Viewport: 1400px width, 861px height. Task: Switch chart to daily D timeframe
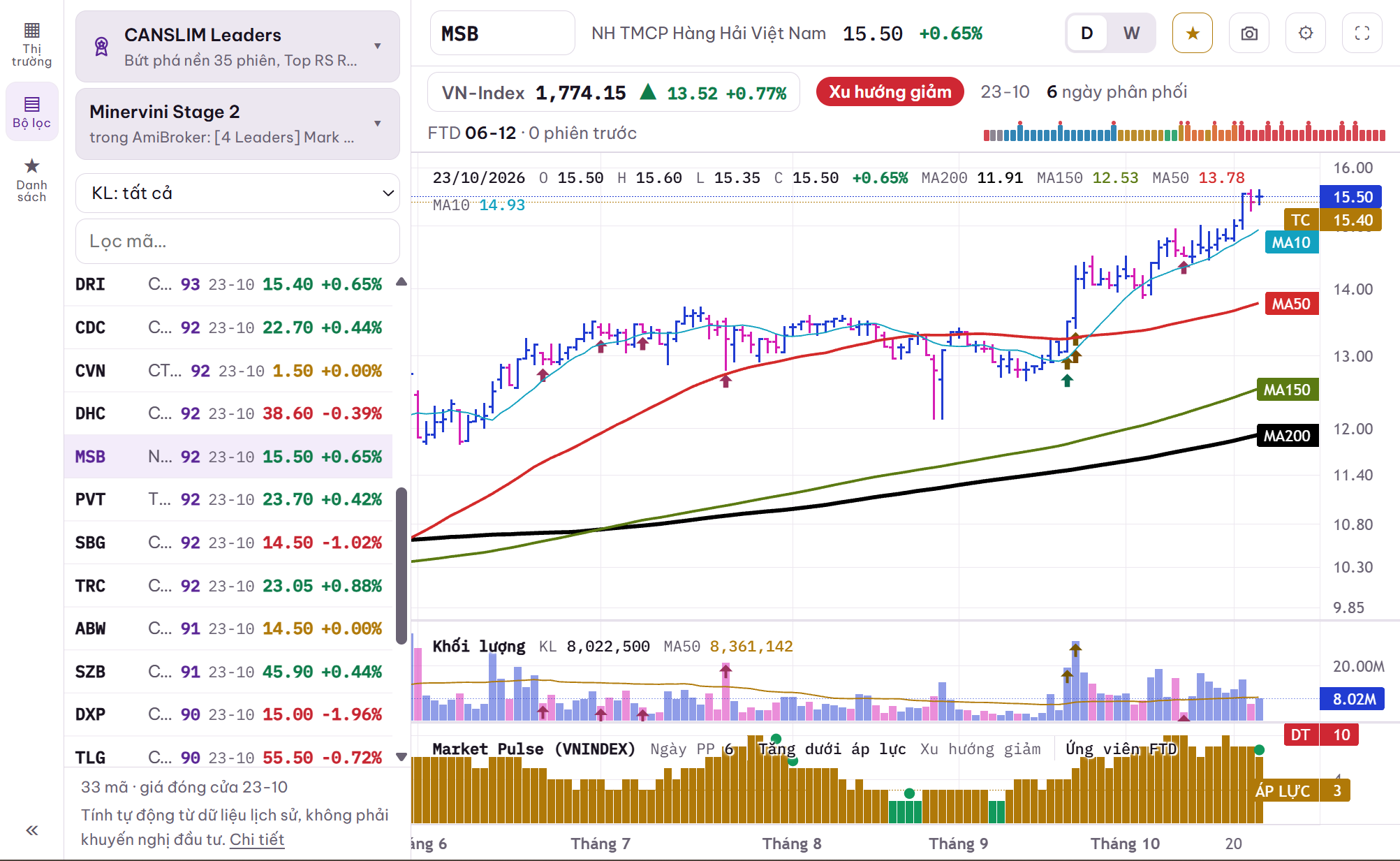pos(1087,33)
